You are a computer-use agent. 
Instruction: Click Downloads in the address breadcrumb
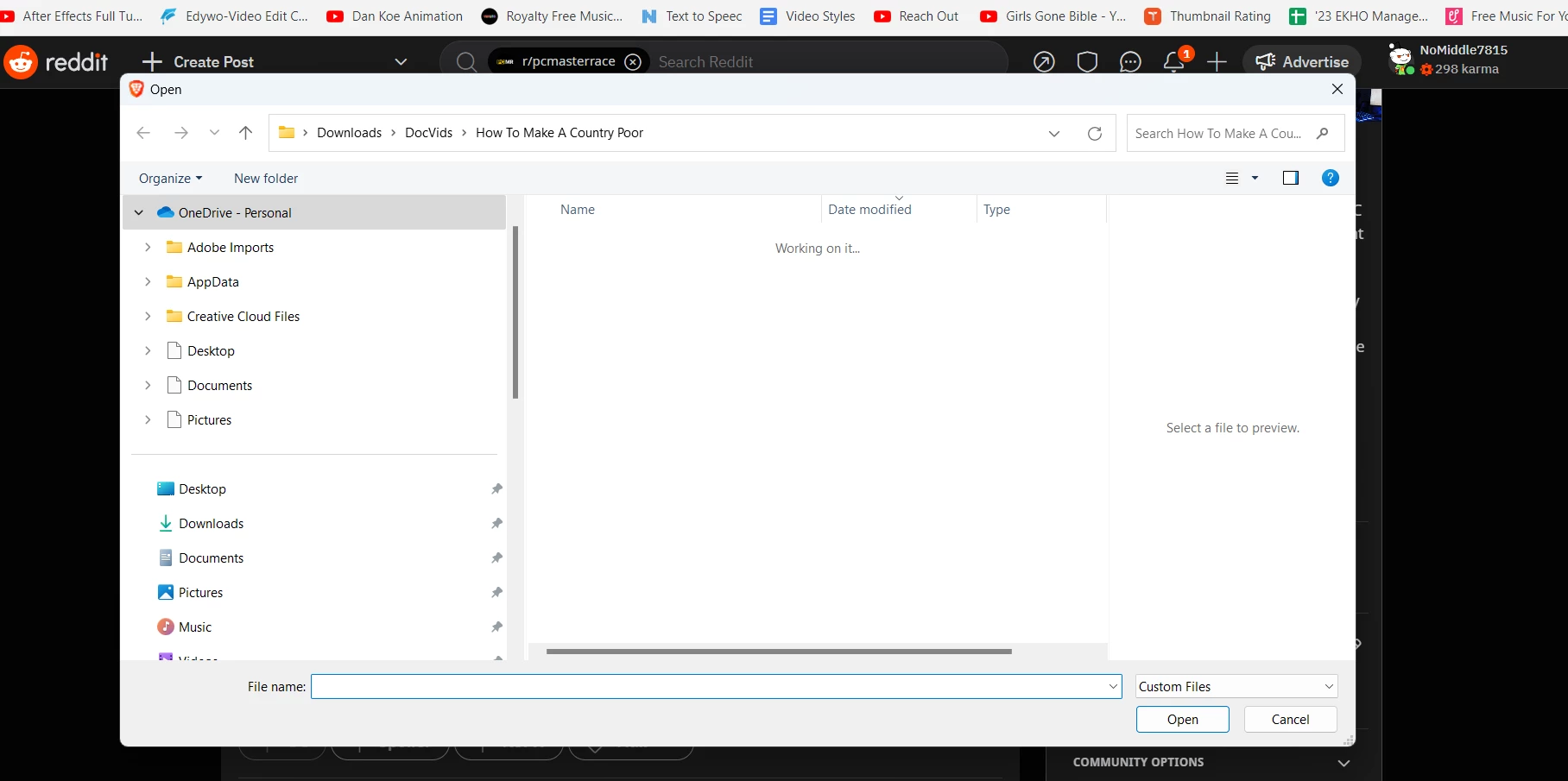[349, 133]
